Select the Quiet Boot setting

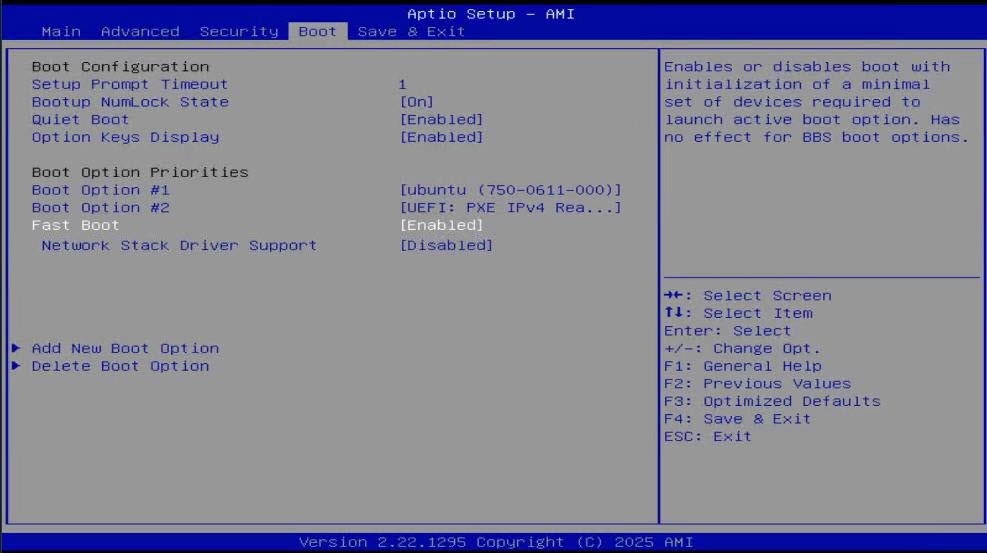pos(80,120)
